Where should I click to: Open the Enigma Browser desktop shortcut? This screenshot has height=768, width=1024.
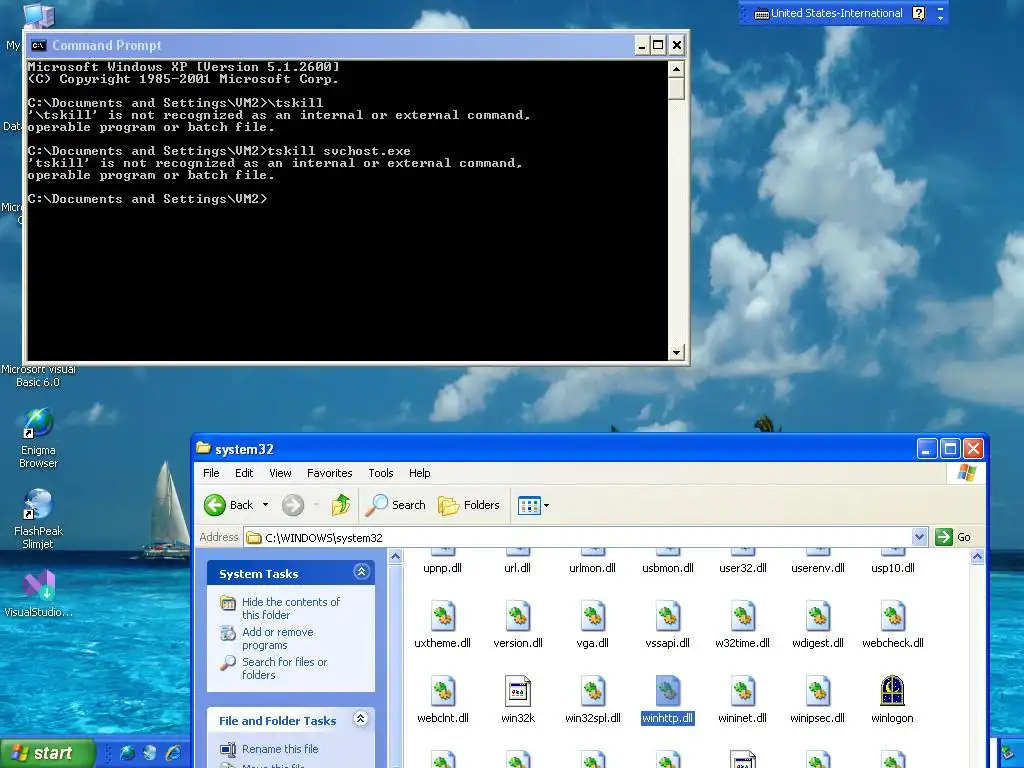pyautogui.click(x=38, y=439)
